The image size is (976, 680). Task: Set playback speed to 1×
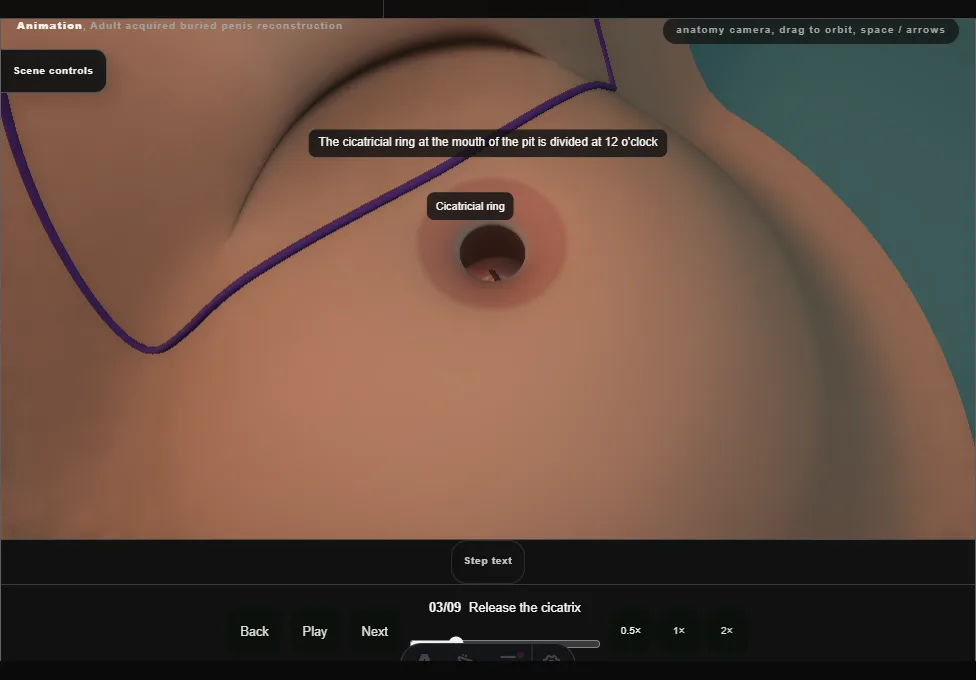point(678,631)
